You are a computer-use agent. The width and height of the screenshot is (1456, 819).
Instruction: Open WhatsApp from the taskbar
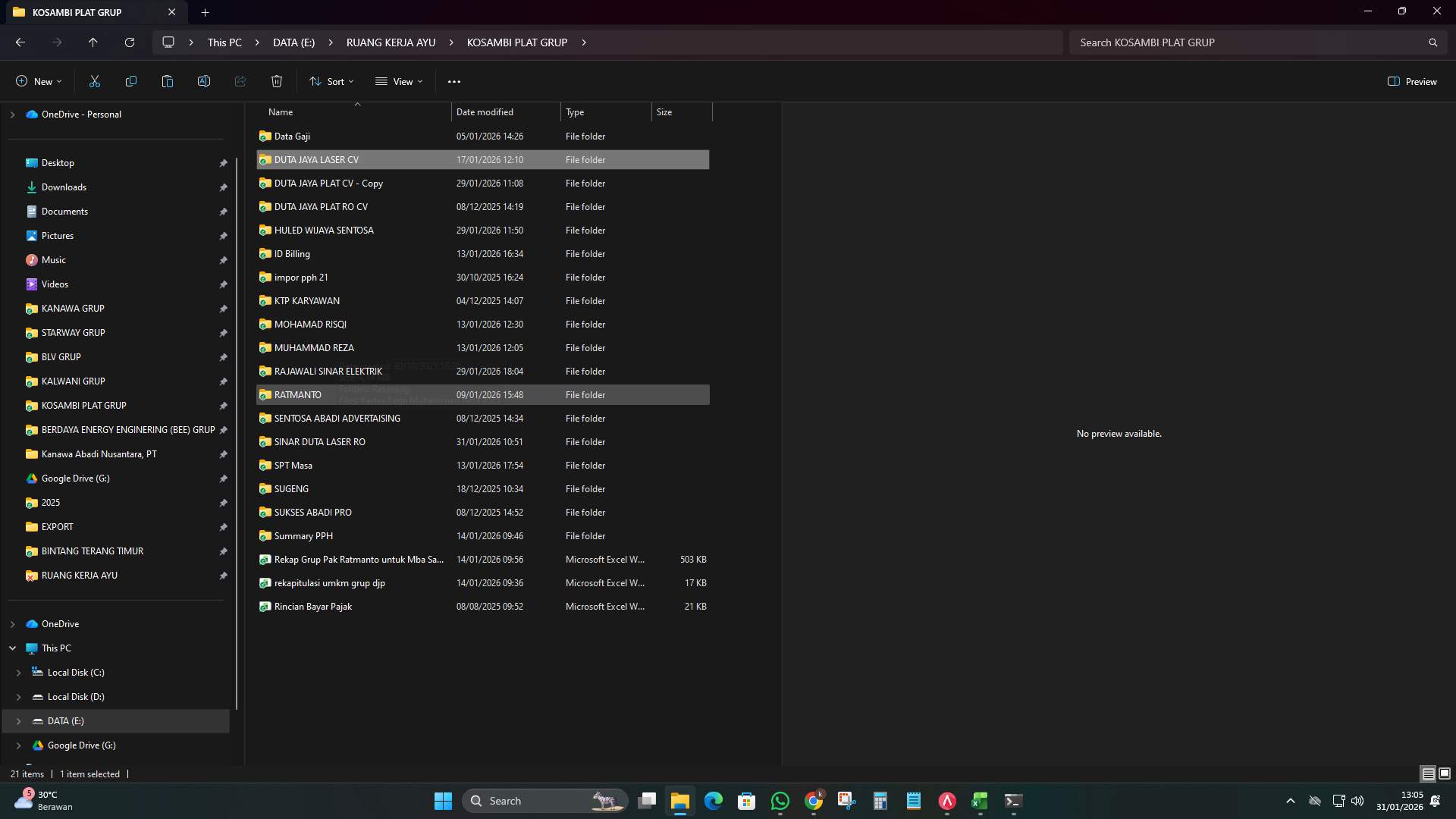pos(780,800)
